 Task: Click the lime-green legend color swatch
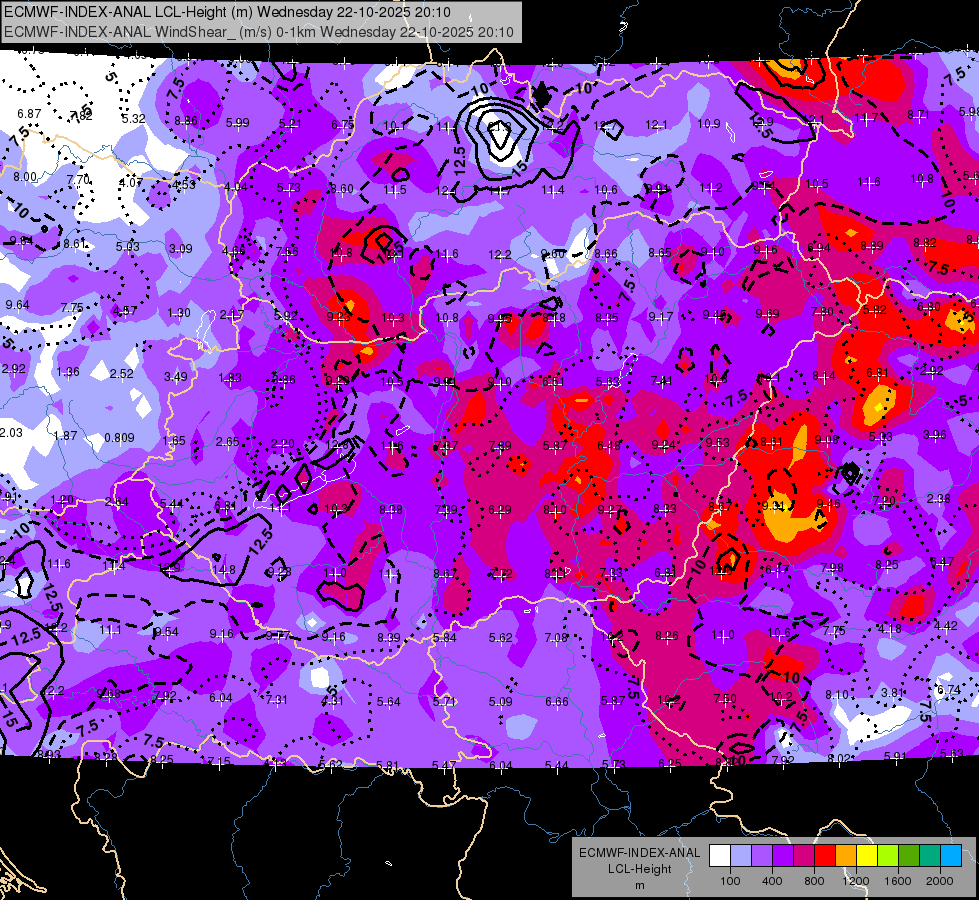[x=888, y=856]
